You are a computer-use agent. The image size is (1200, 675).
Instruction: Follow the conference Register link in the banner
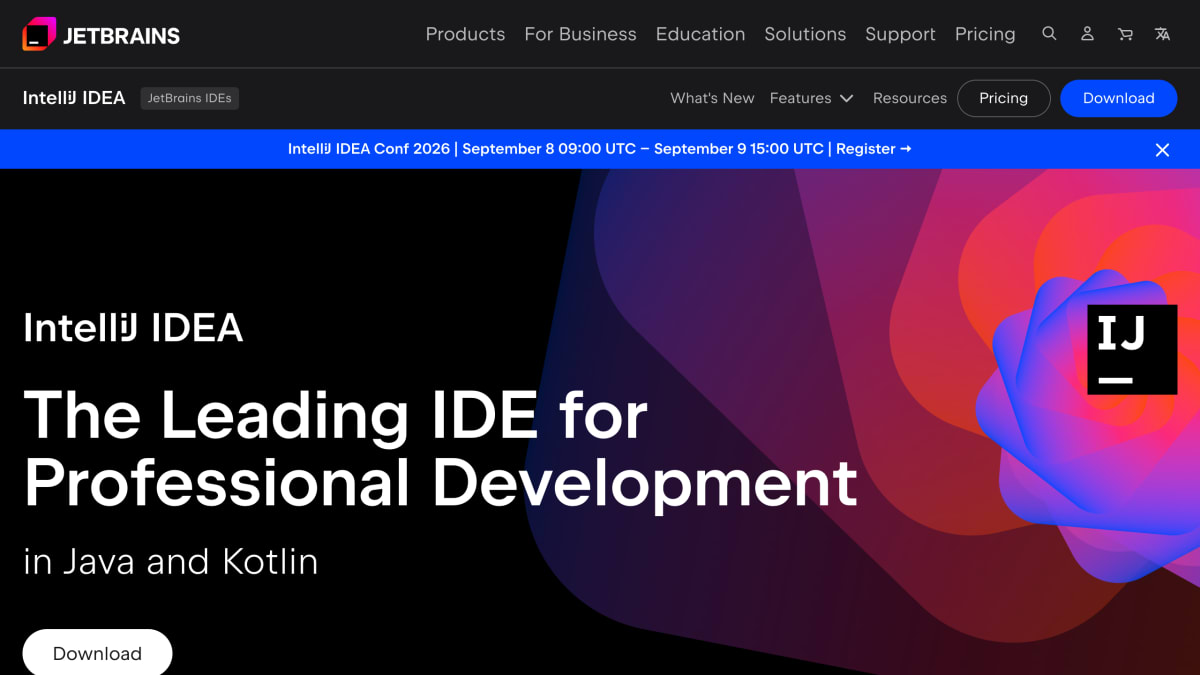click(x=874, y=149)
